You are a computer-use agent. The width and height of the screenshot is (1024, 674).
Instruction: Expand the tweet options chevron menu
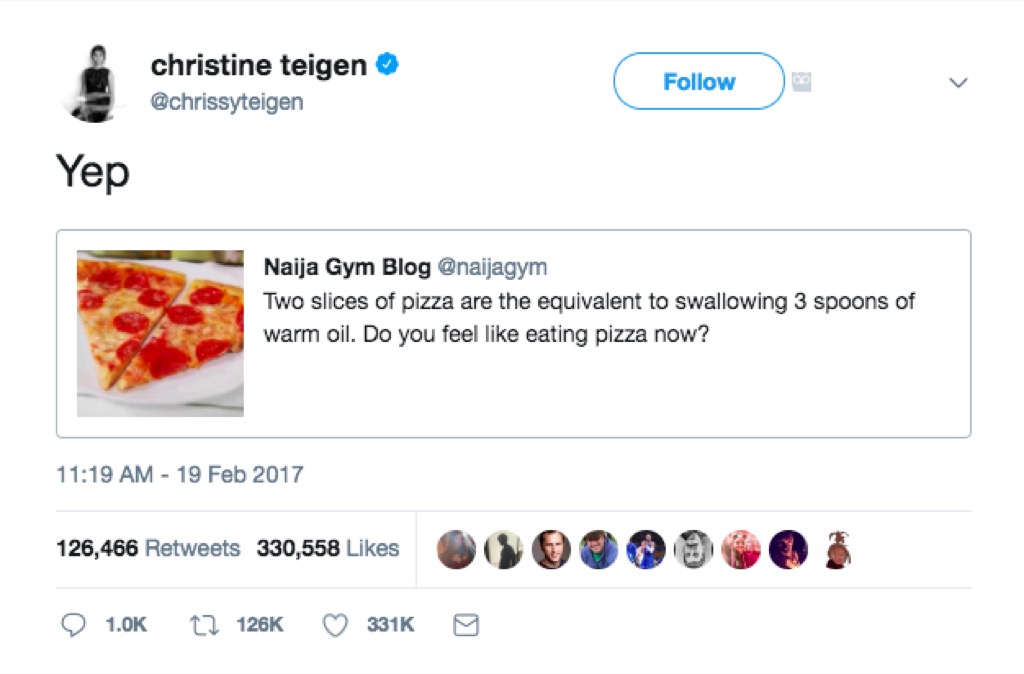(x=958, y=83)
